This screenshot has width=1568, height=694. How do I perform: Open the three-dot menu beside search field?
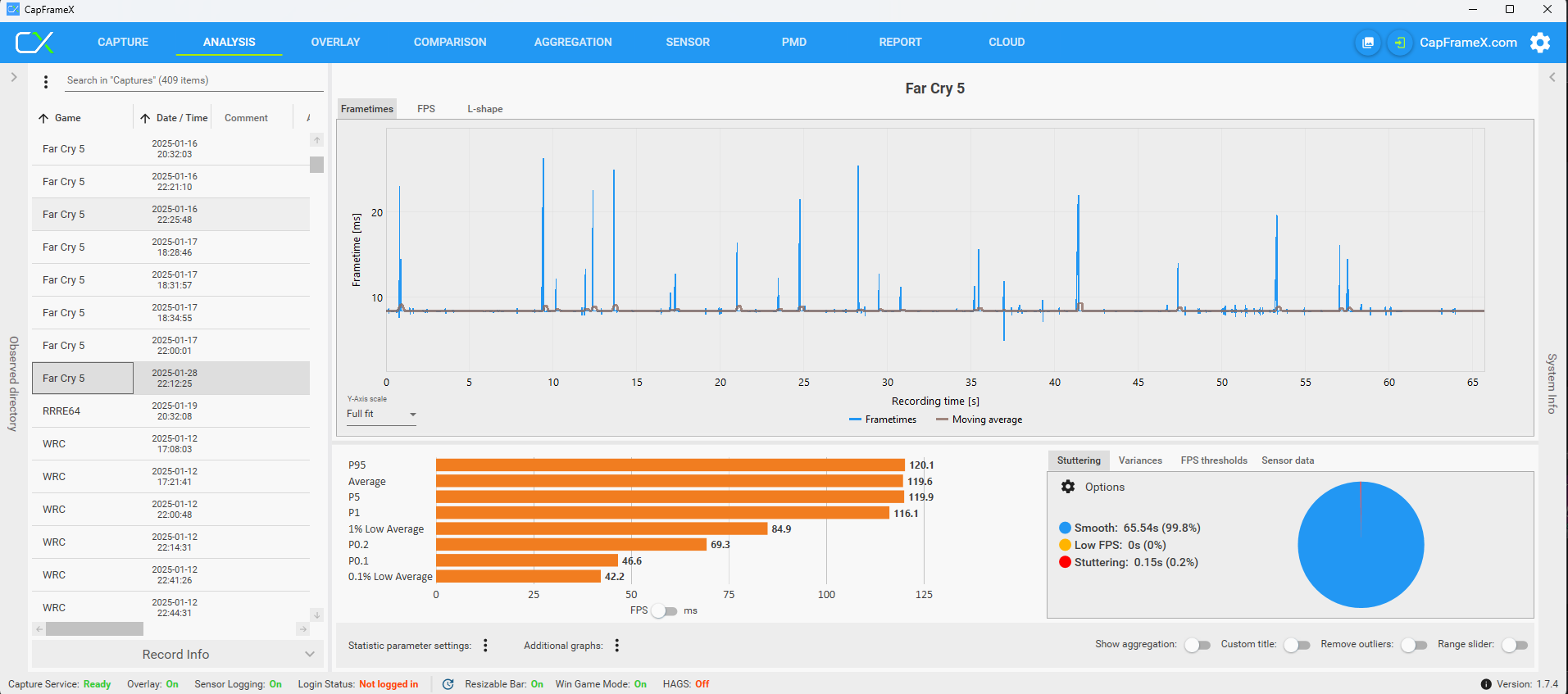click(46, 81)
